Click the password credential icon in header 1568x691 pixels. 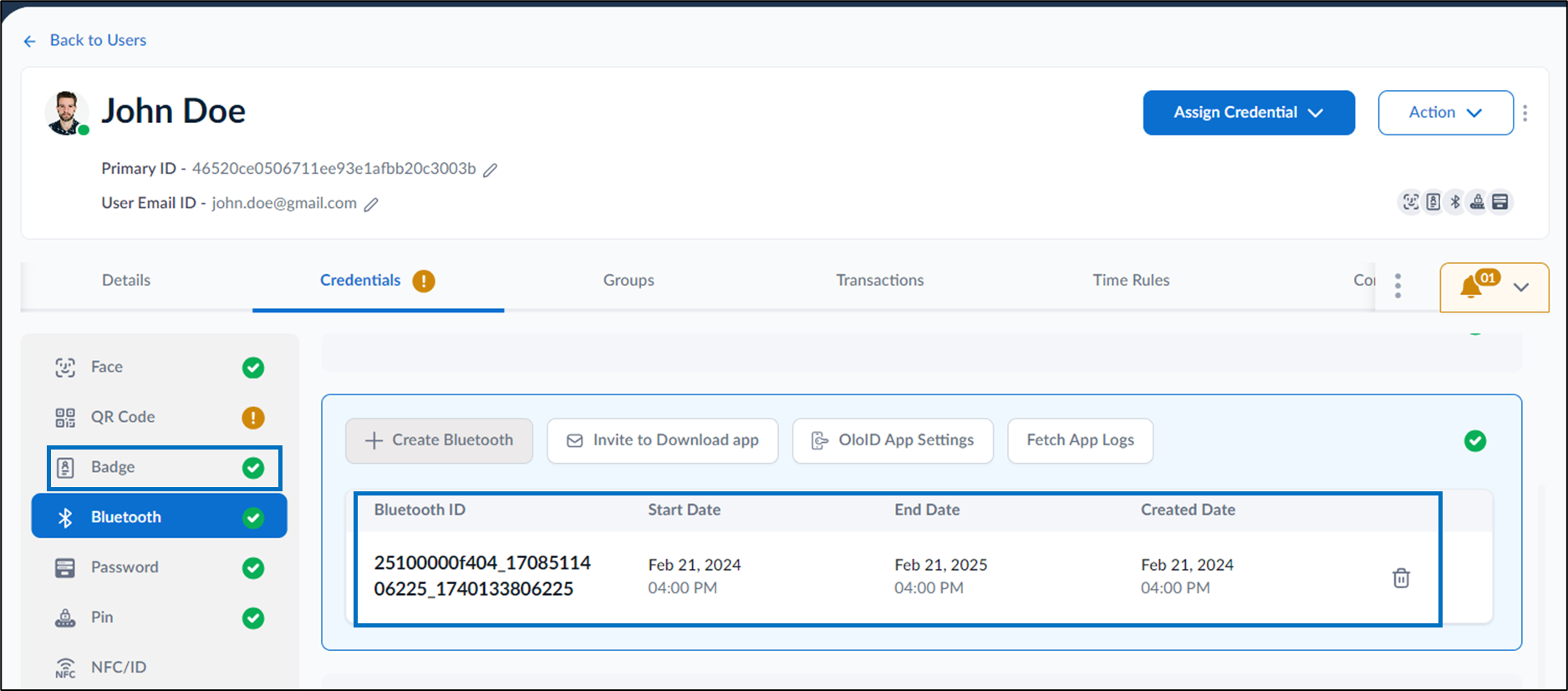point(1500,201)
